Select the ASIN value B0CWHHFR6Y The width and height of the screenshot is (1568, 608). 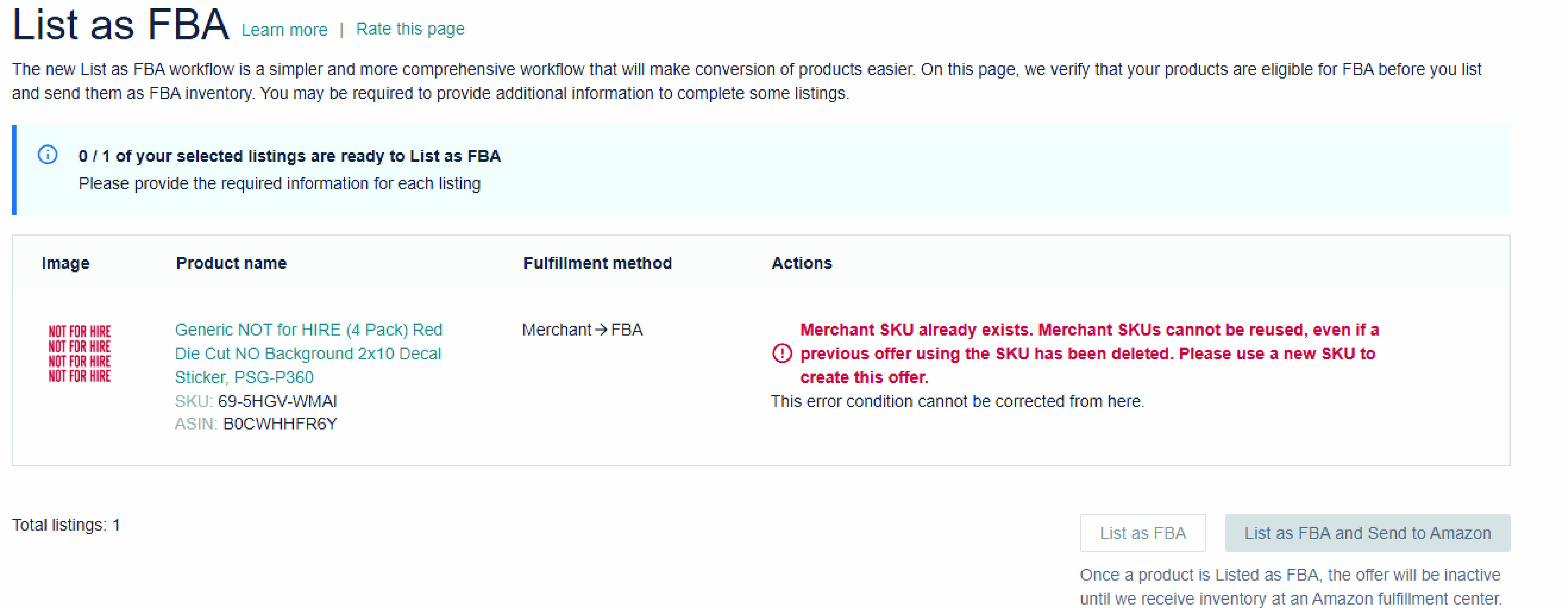click(x=280, y=424)
